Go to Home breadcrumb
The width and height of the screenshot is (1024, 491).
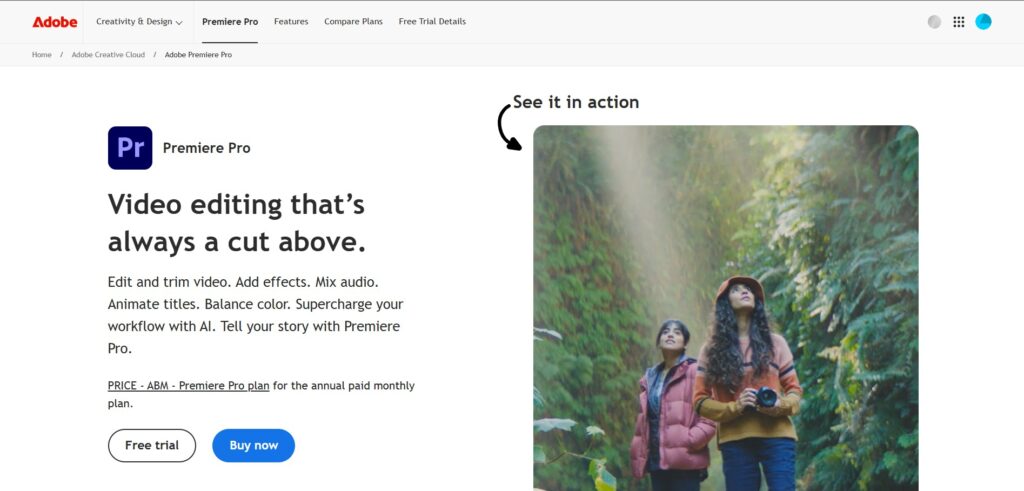(x=42, y=55)
